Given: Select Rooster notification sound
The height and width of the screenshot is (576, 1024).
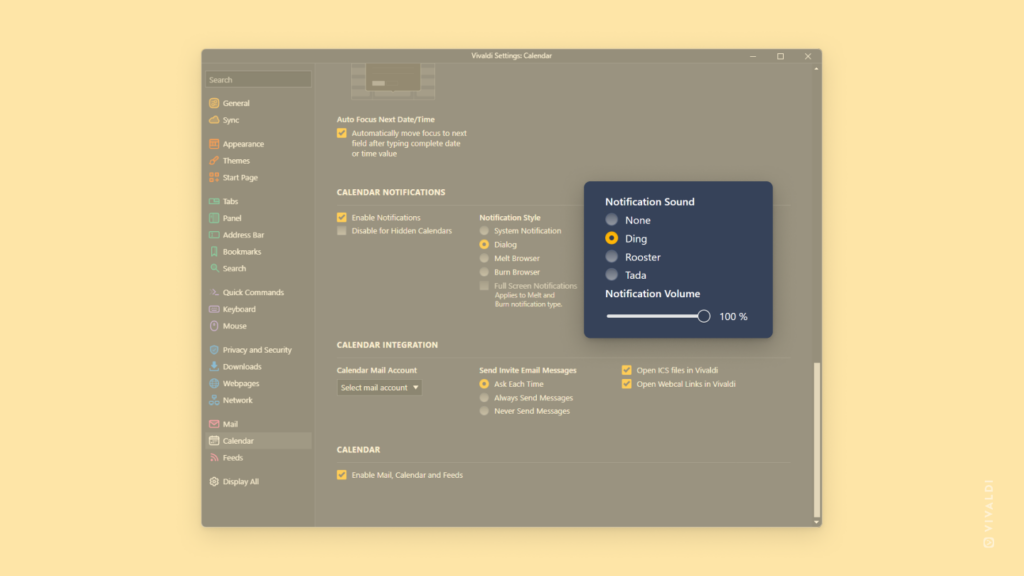Looking at the screenshot, I should (611, 257).
